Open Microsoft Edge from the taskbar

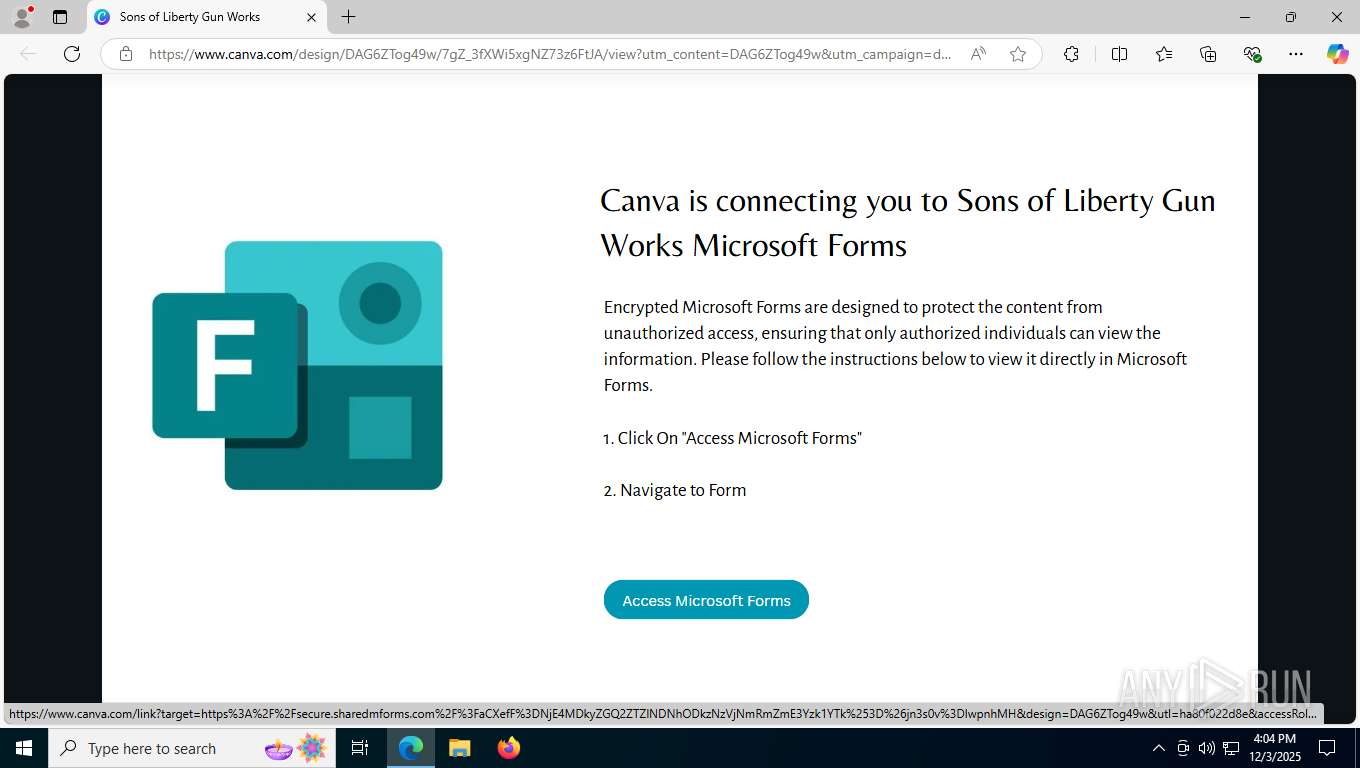pyautogui.click(x=411, y=748)
